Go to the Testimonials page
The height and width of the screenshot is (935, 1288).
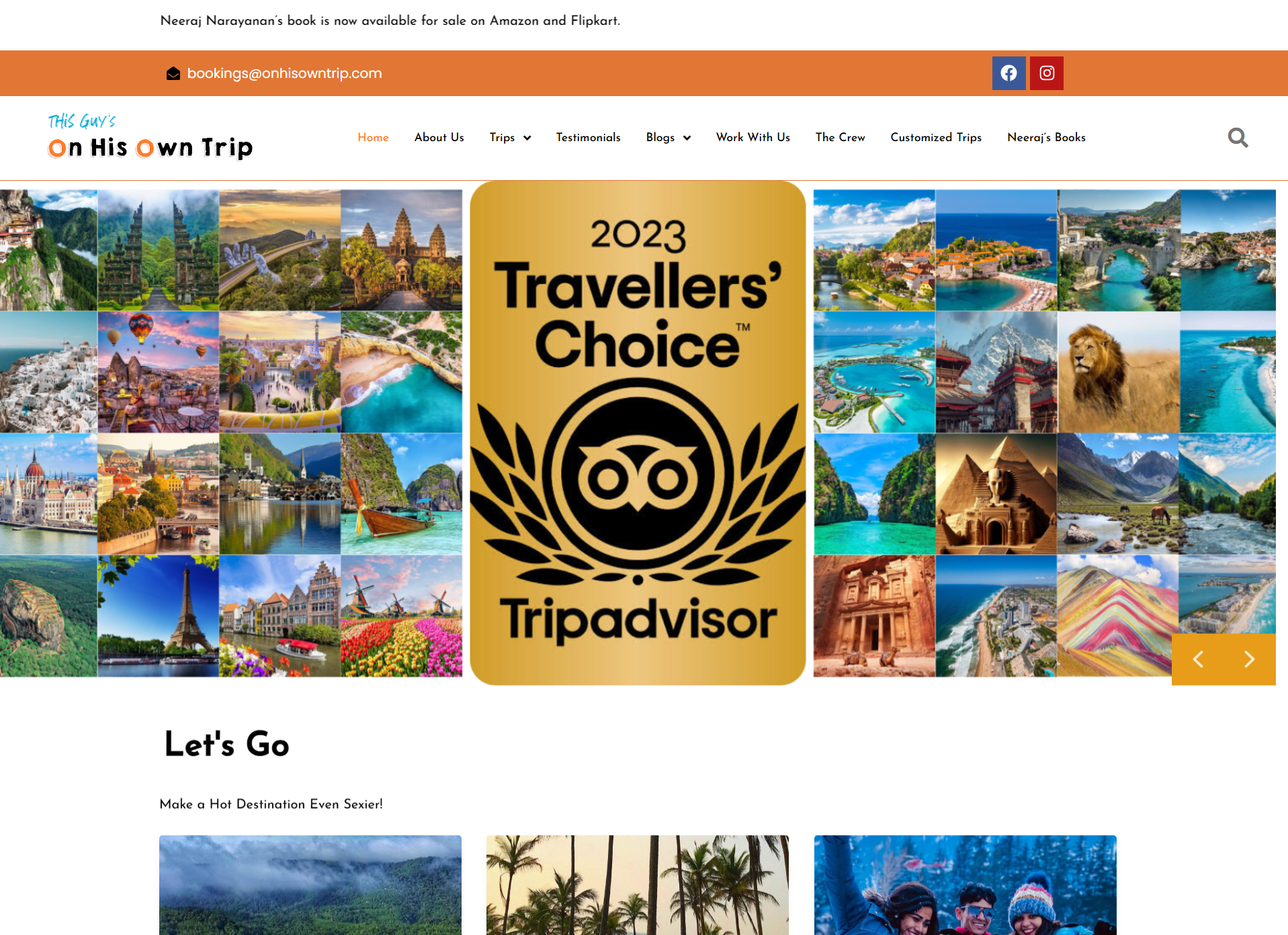tap(589, 137)
